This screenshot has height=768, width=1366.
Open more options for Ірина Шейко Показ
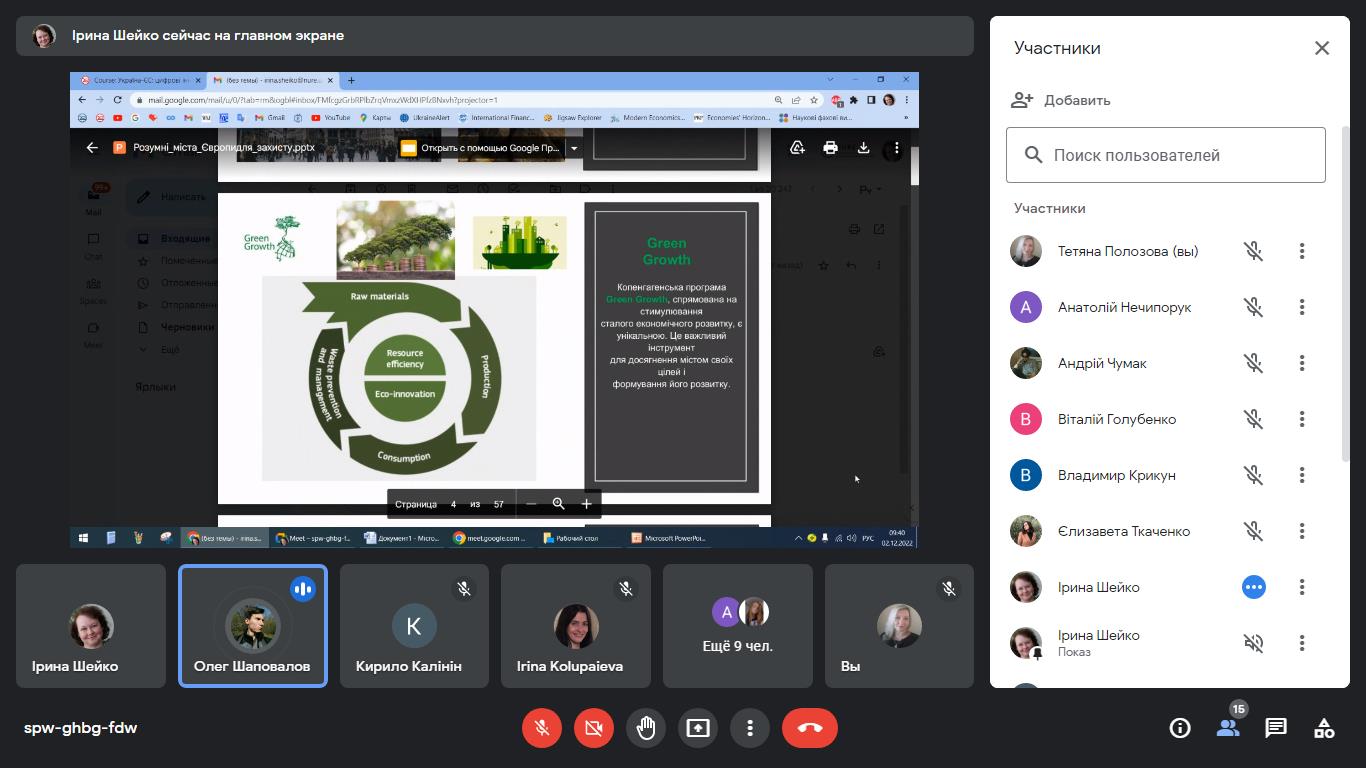coord(1302,643)
